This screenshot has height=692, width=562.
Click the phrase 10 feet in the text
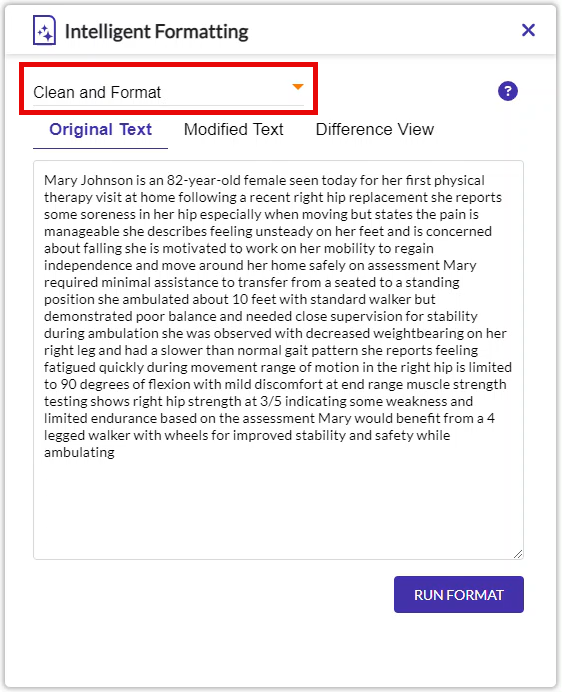click(248, 299)
